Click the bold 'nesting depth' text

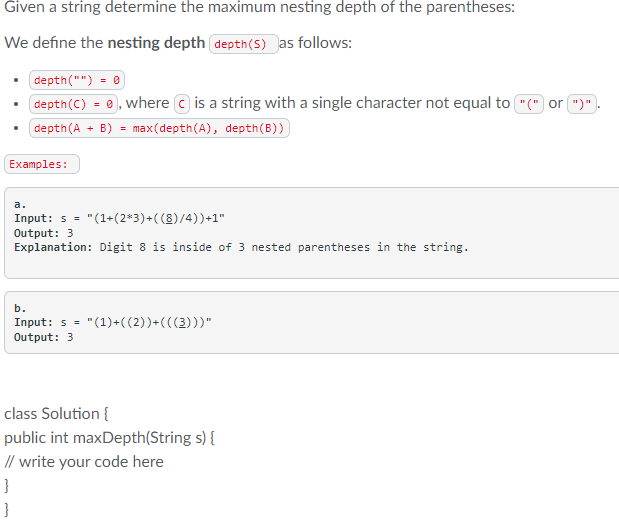click(156, 43)
